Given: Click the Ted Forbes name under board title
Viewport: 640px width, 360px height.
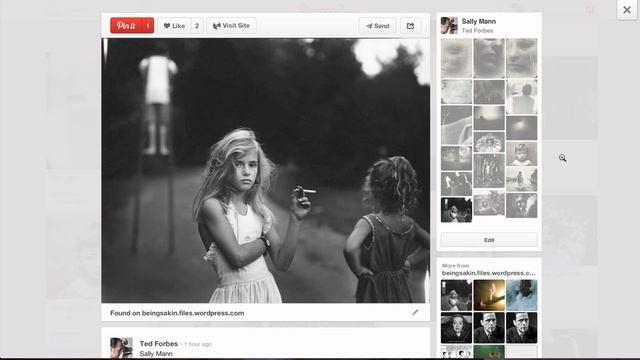Looking at the screenshot, I should pyautogui.click(x=477, y=31).
